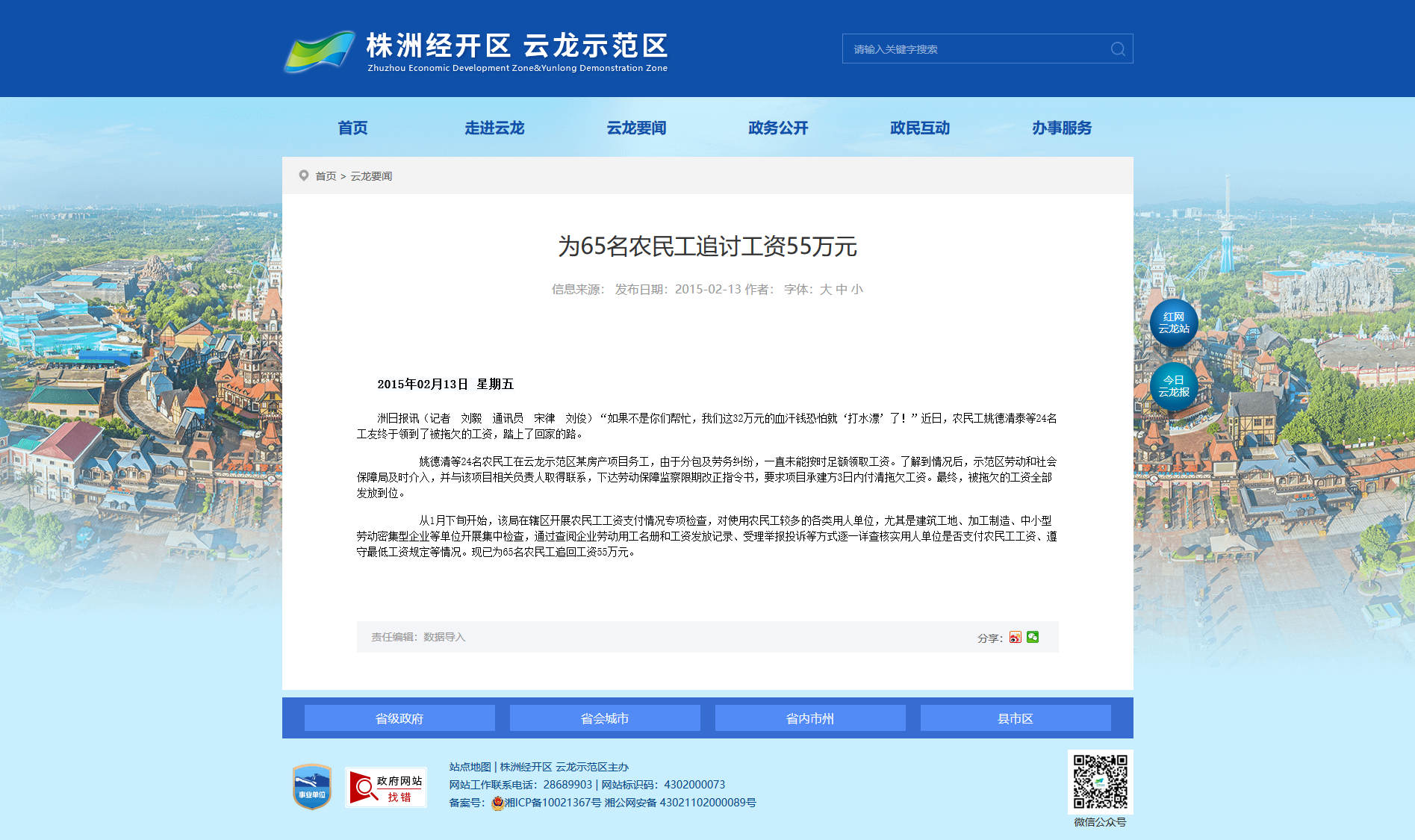The height and width of the screenshot is (840, 1415).
Task: Share article via Weibo icon
Action: point(1016,637)
